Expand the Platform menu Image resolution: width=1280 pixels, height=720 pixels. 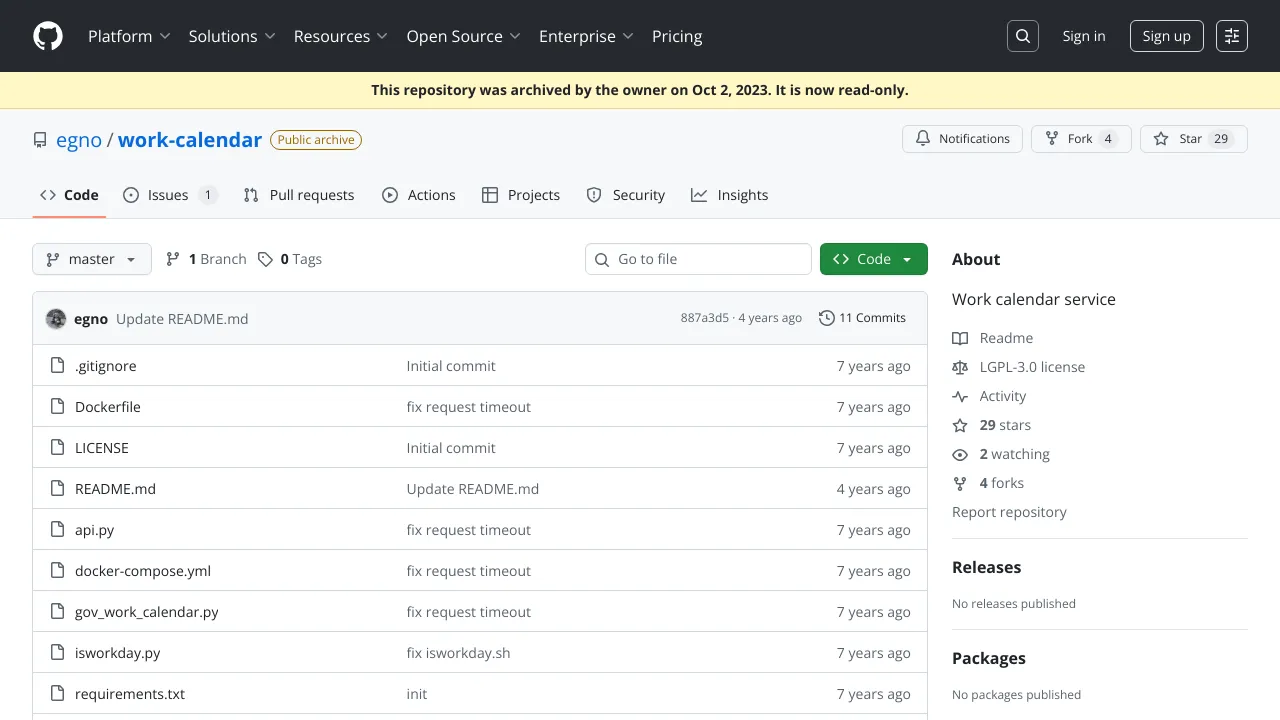point(129,36)
